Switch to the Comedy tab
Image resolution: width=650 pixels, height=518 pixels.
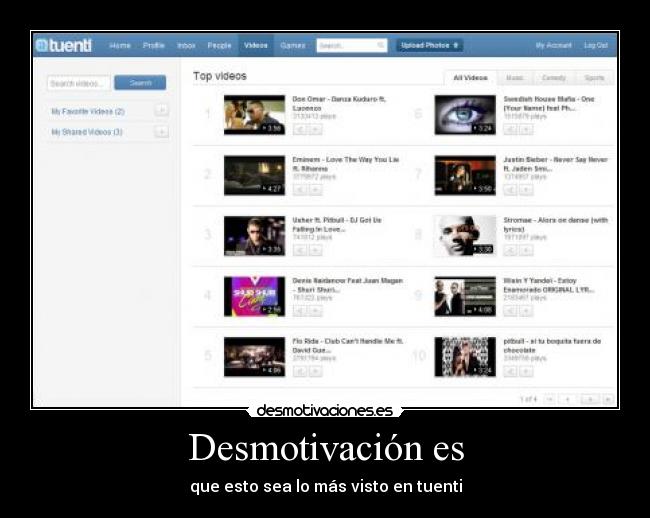tap(554, 78)
